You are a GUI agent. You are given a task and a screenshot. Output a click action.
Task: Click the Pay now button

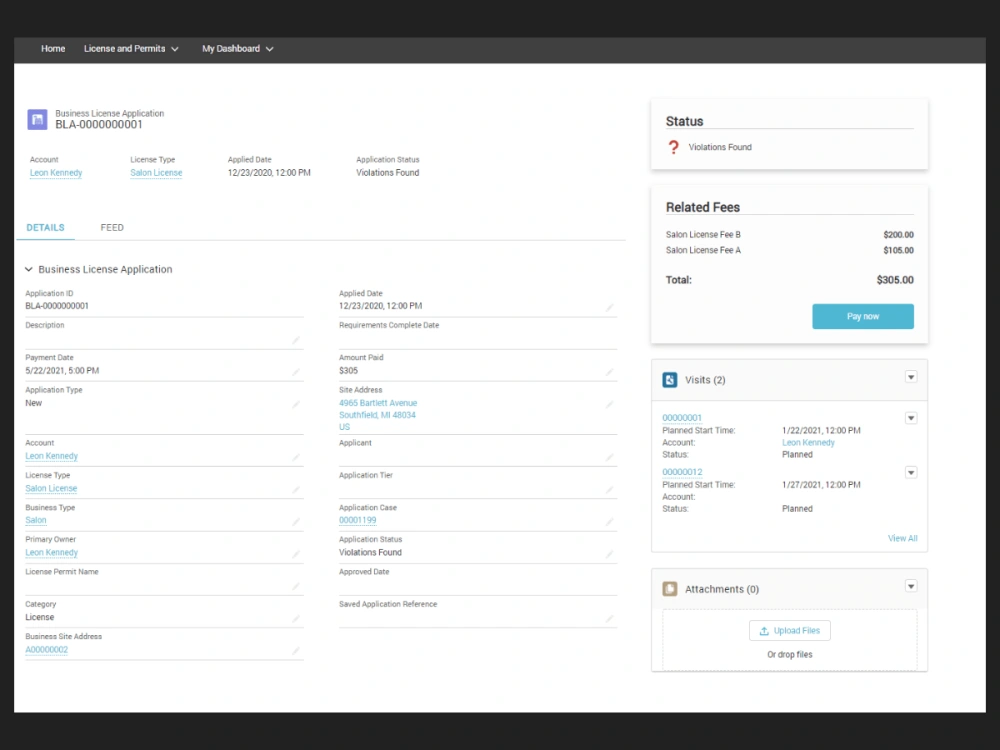tap(862, 316)
